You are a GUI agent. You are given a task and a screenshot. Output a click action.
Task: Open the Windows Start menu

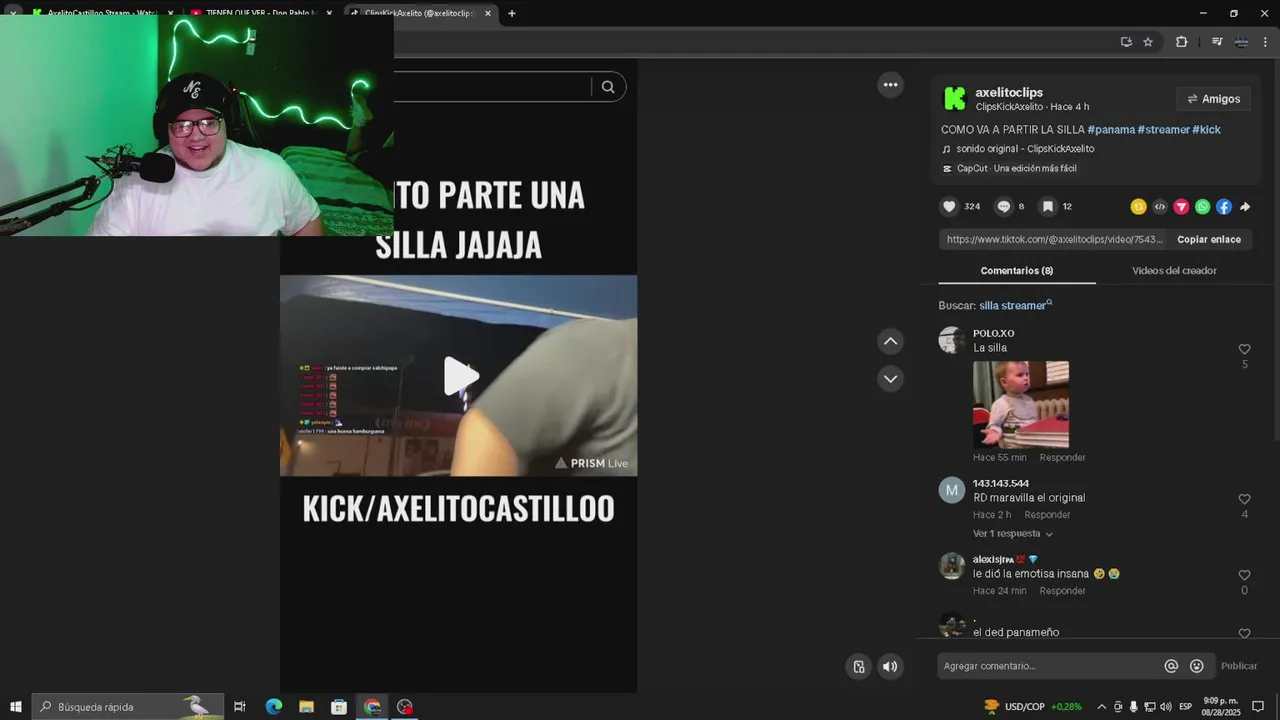(x=16, y=707)
